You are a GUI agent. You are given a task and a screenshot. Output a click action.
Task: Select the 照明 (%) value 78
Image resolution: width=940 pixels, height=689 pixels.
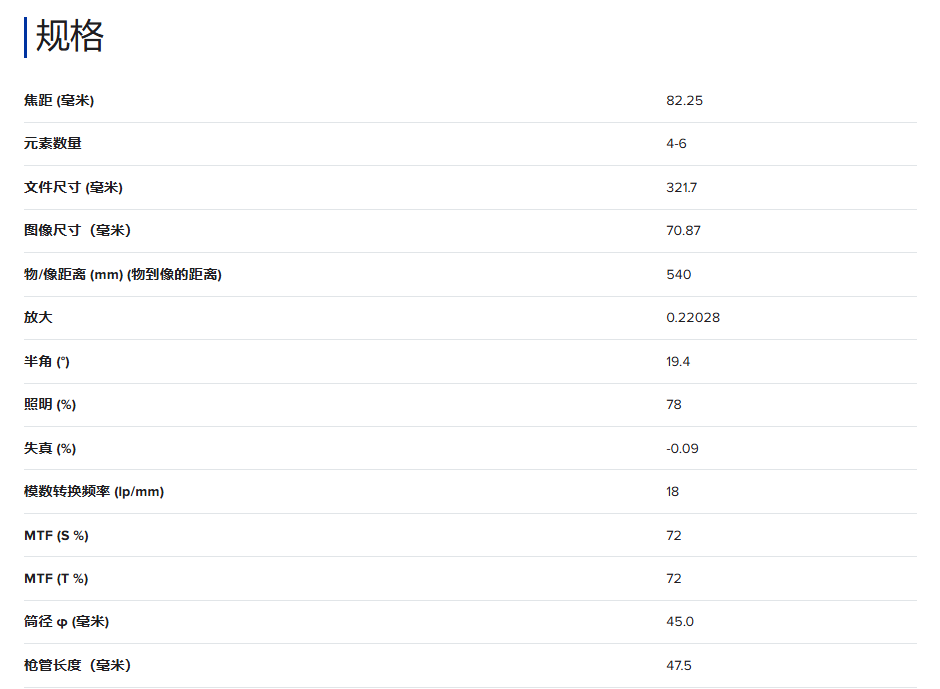[x=674, y=405]
